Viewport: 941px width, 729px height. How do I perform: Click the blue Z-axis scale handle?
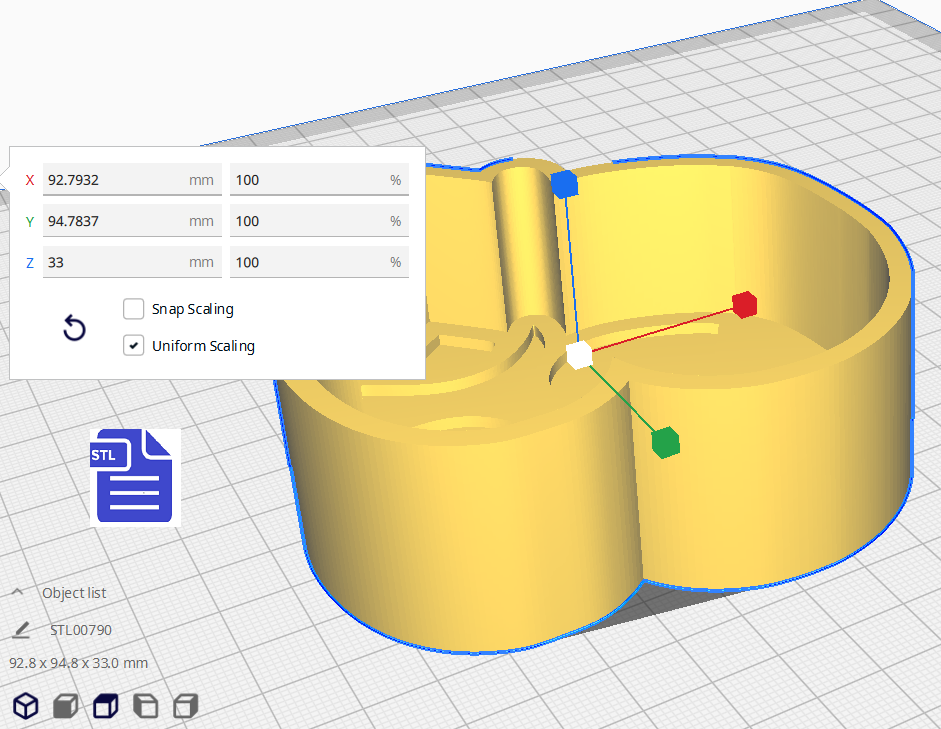point(565,185)
